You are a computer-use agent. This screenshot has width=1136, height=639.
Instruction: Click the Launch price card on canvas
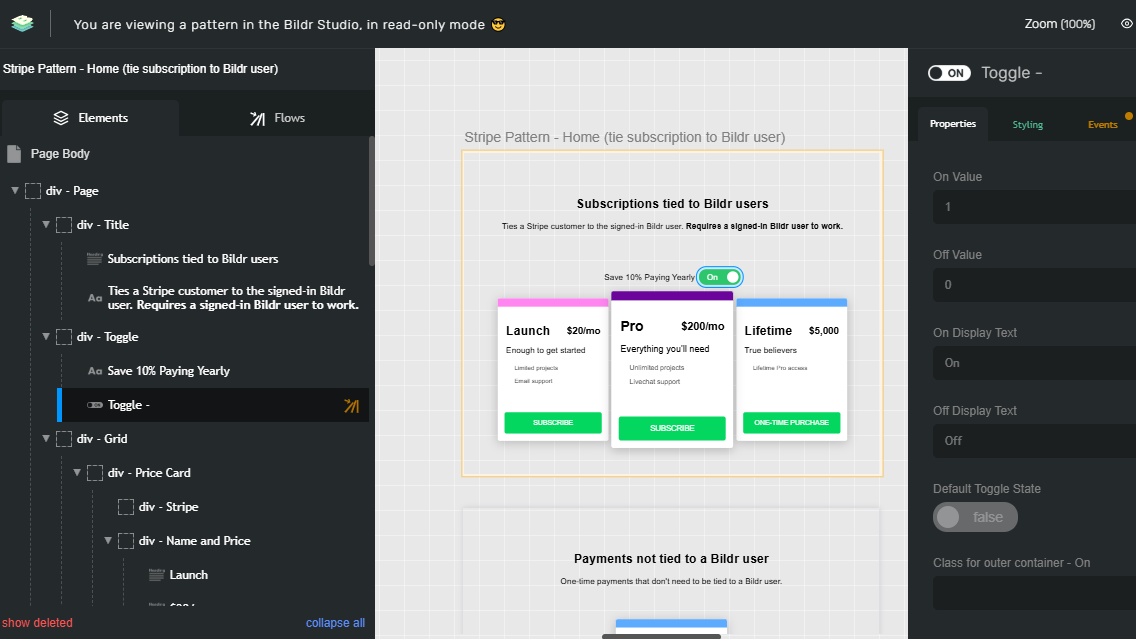click(x=553, y=369)
